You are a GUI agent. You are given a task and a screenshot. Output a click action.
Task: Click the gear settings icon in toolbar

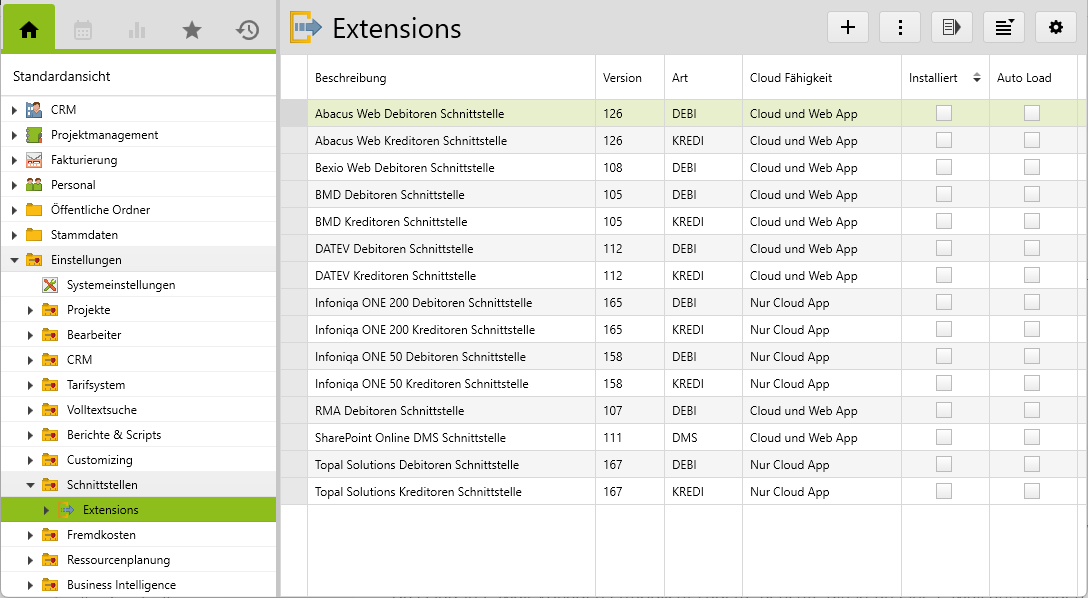(x=1056, y=28)
